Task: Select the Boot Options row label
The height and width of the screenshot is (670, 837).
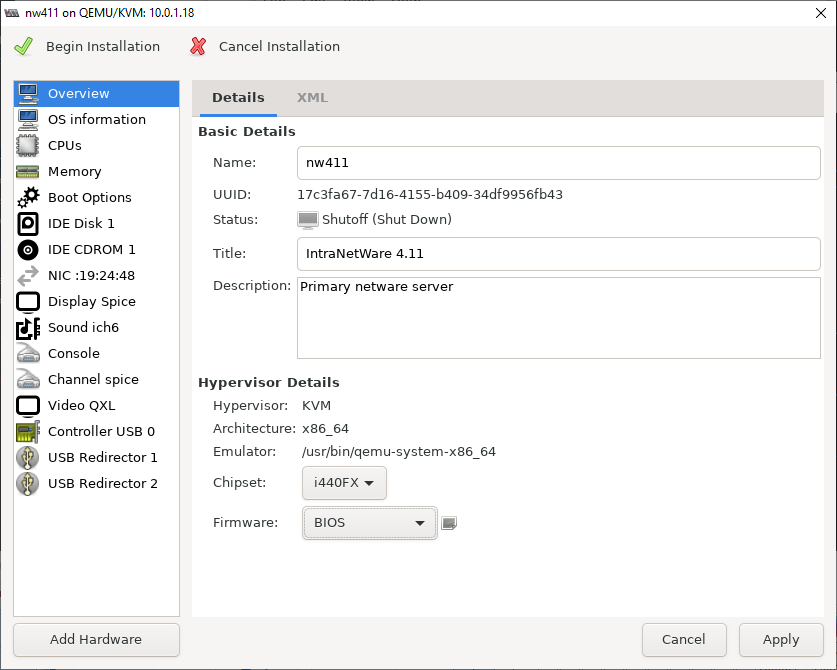Action: tap(90, 198)
